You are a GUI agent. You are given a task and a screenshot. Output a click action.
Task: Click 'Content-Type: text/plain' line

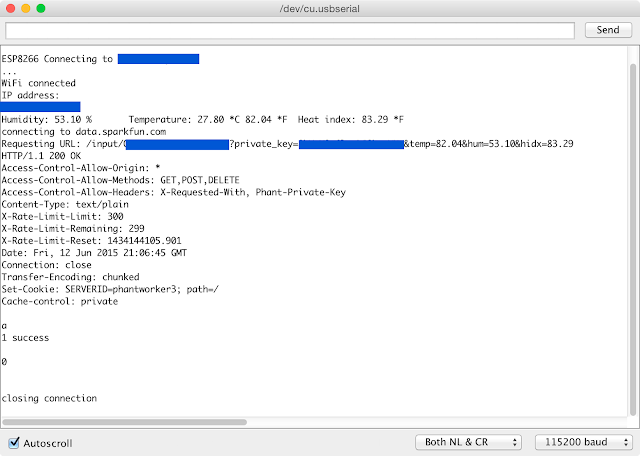click(65, 205)
